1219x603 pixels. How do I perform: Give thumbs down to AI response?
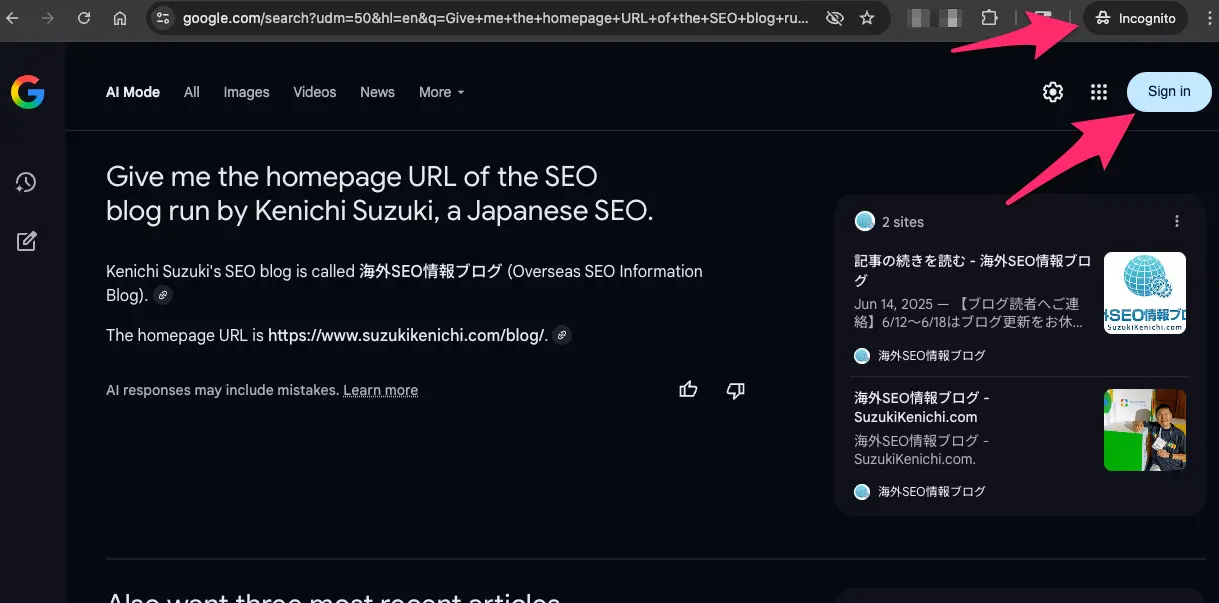735,390
